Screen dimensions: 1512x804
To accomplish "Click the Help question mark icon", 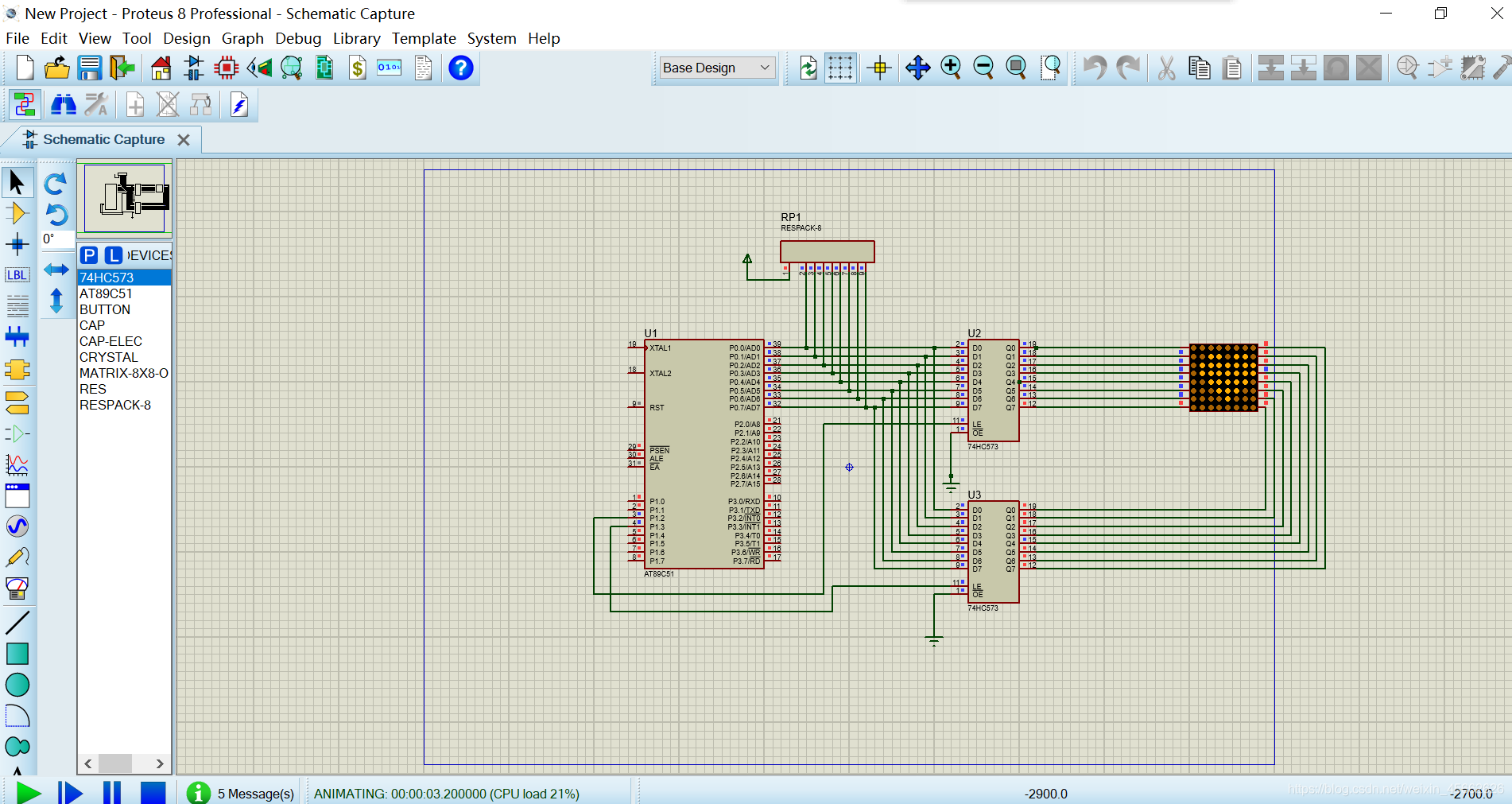I will (x=460, y=68).
